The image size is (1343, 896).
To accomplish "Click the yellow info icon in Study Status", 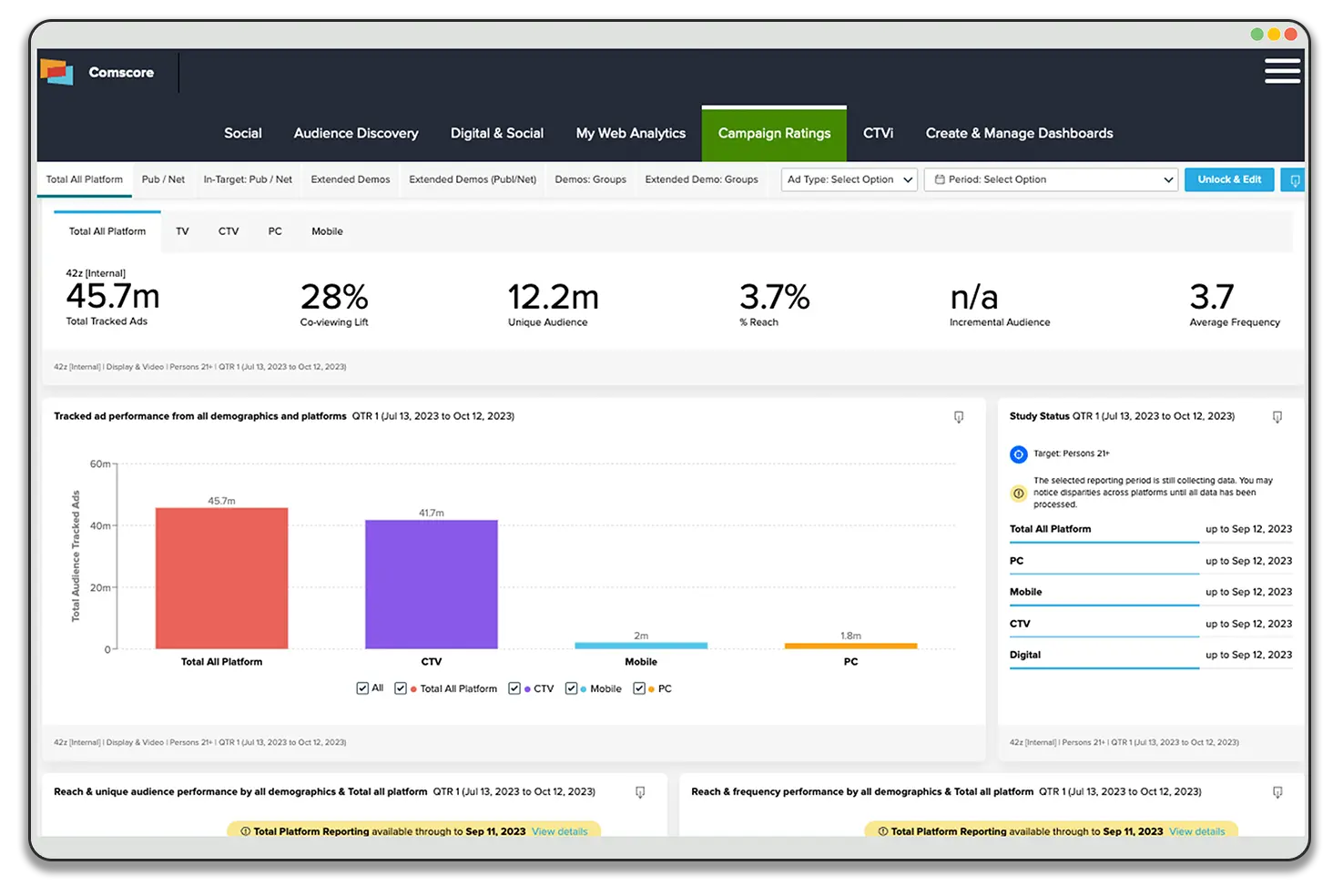I will 1018,493.
